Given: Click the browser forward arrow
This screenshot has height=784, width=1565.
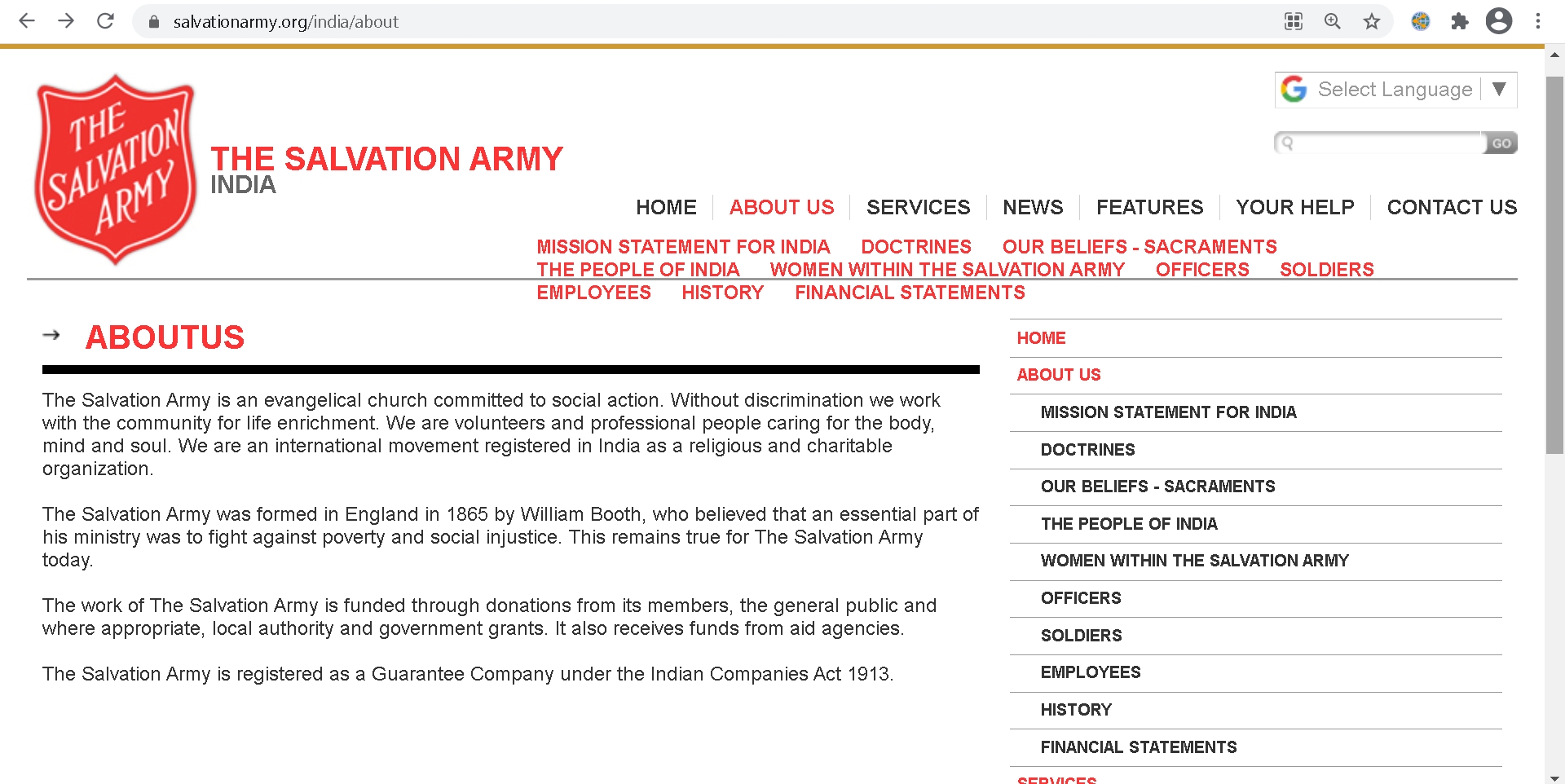Looking at the screenshot, I should [66, 21].
